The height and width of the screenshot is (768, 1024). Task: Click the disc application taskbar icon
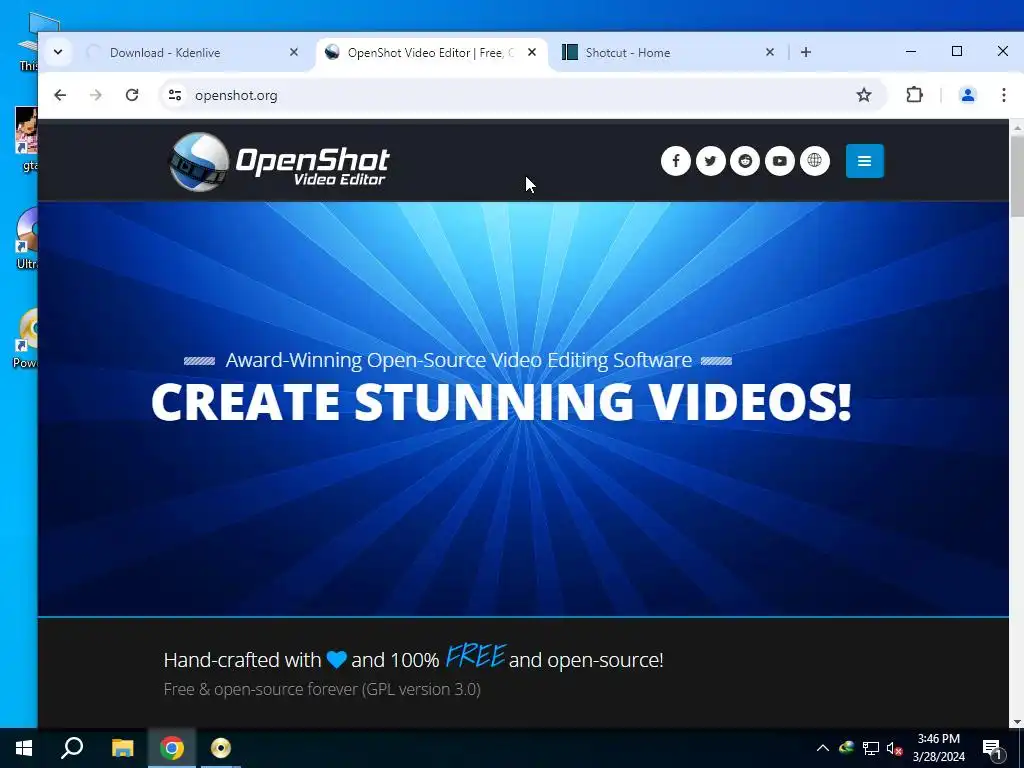point(221,748)
